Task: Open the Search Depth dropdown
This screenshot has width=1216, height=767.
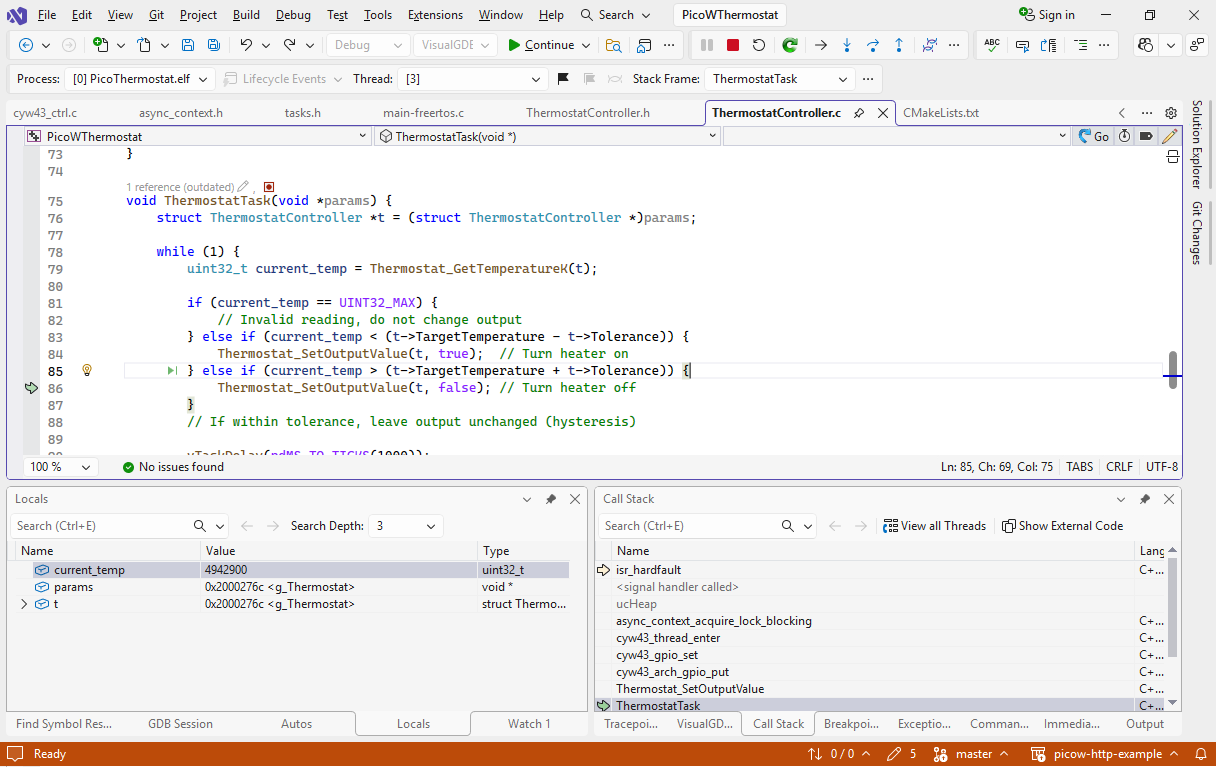Action: click(x=406, y=526)
